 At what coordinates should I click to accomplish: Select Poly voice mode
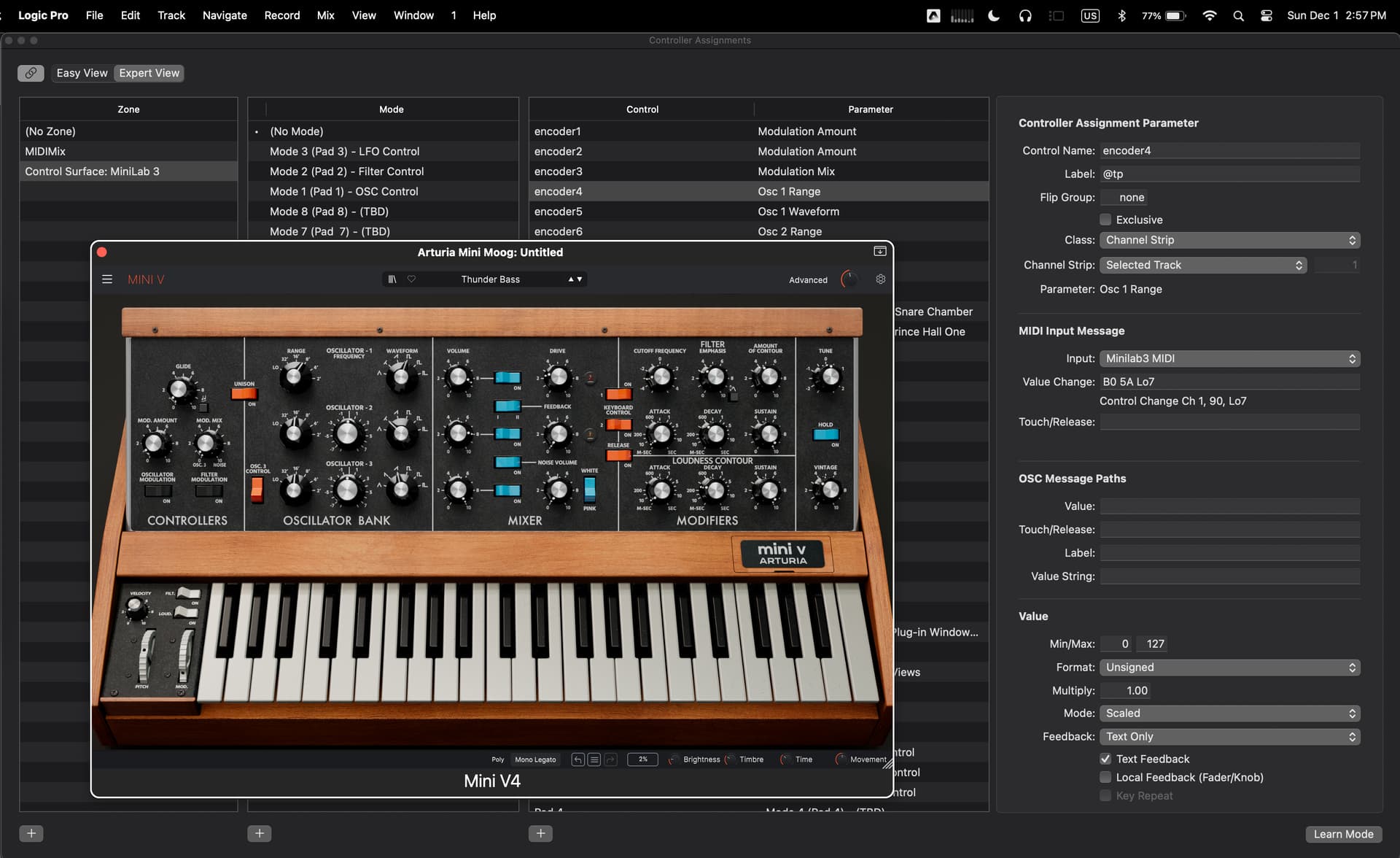pyautogui.click(x=498, y=760)
